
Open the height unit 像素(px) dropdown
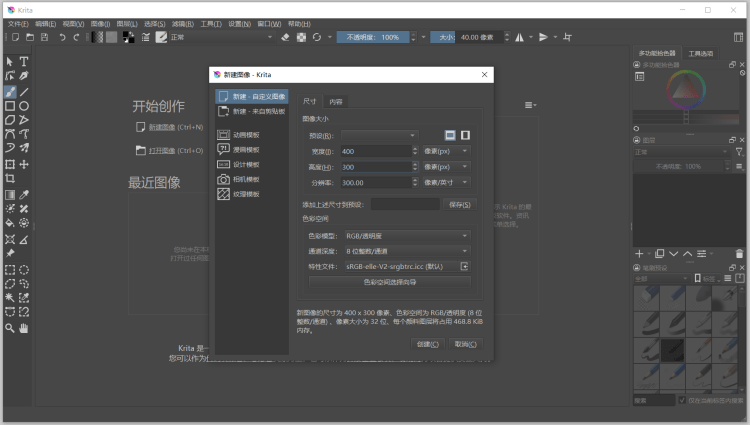tap(446, 167)
